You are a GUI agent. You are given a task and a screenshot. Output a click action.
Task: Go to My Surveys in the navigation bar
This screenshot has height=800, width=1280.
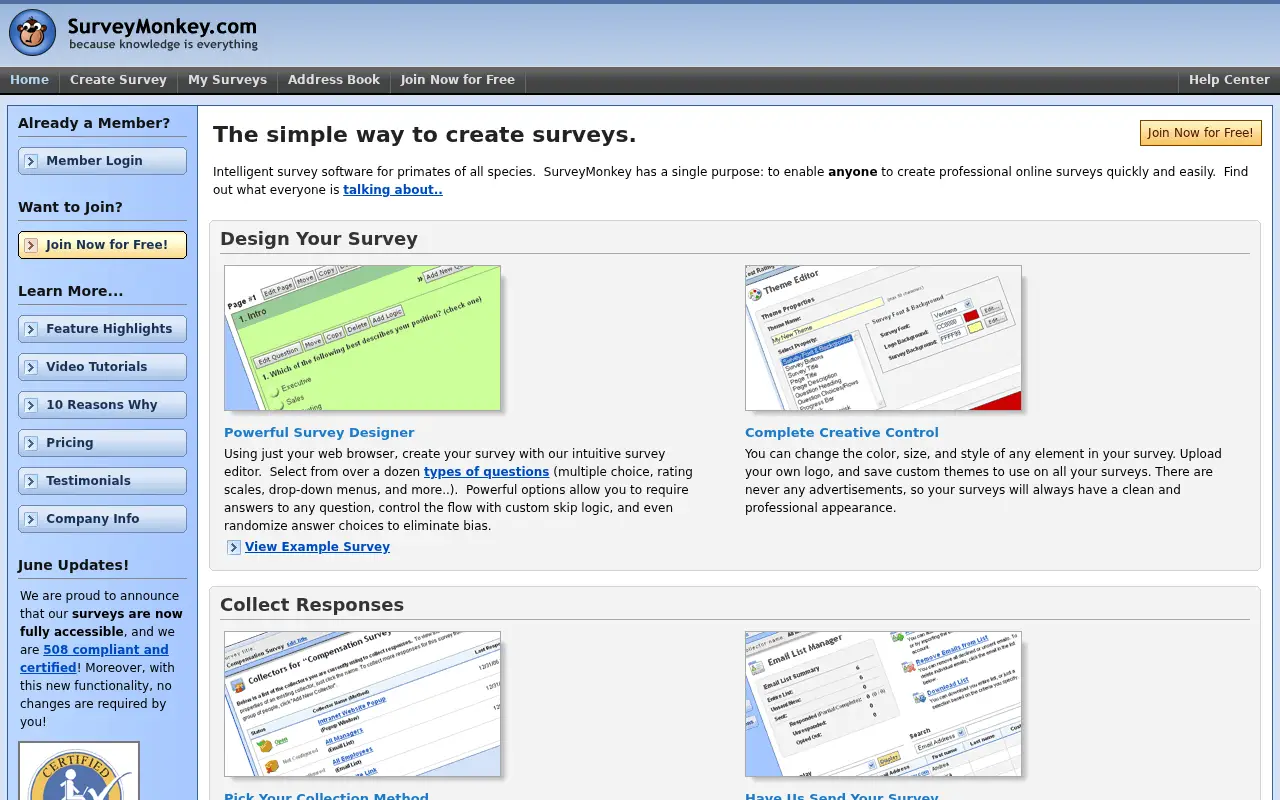click(x=227, y=80)
